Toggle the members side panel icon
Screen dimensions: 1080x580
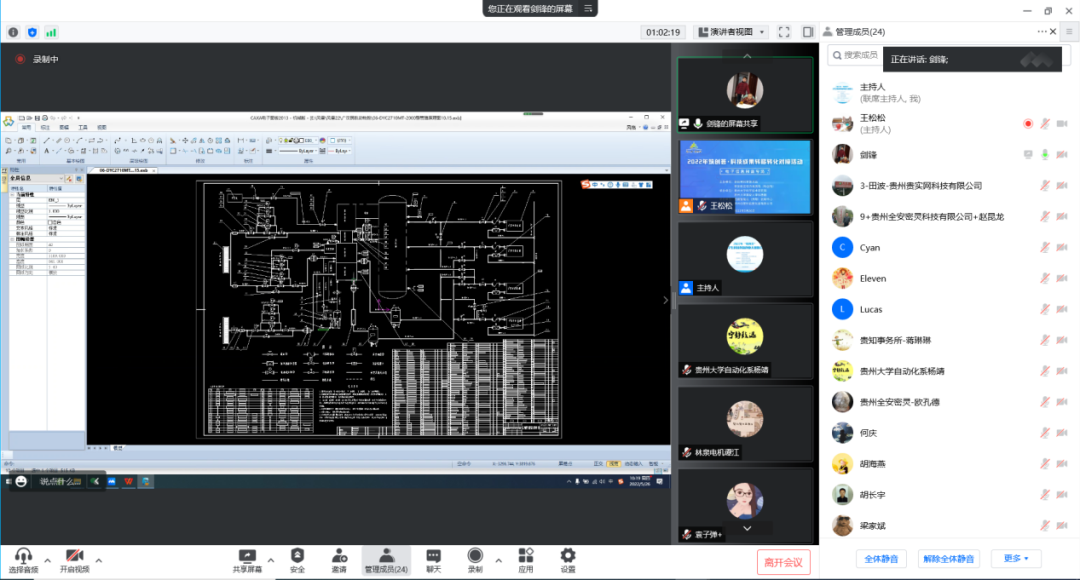pos(806,32)
